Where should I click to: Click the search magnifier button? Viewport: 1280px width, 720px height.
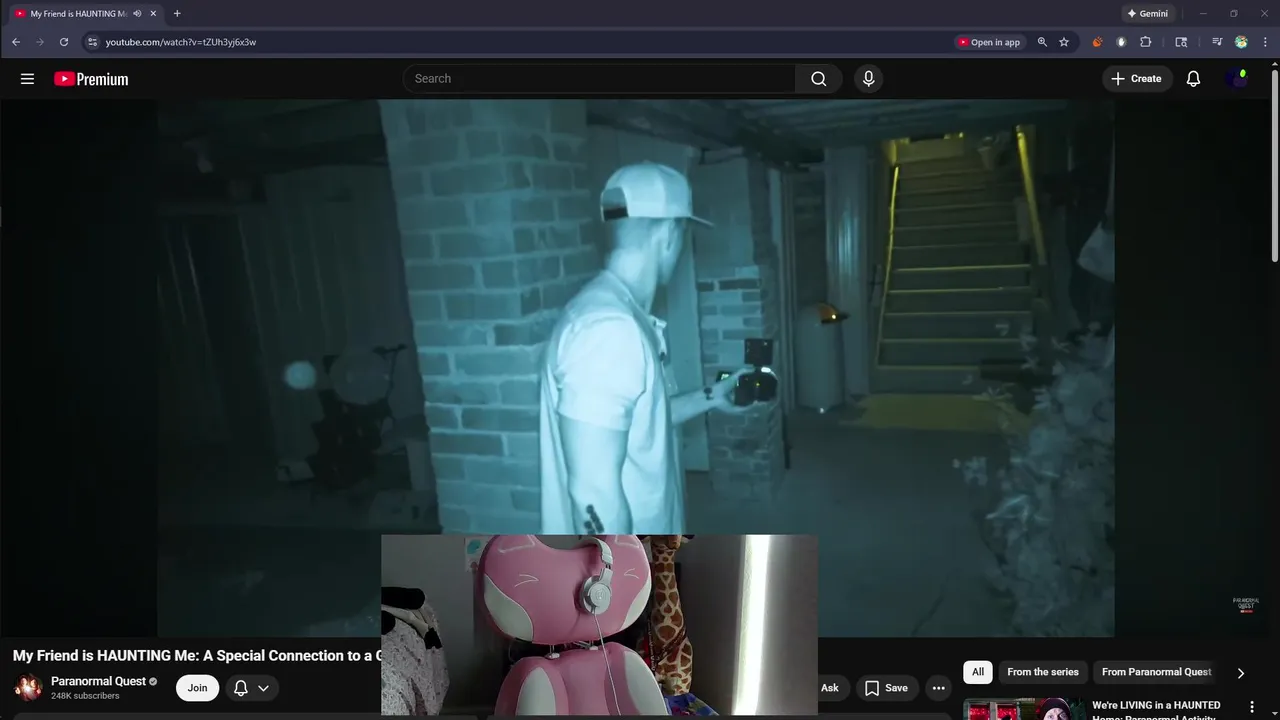(x=819, y=79)
